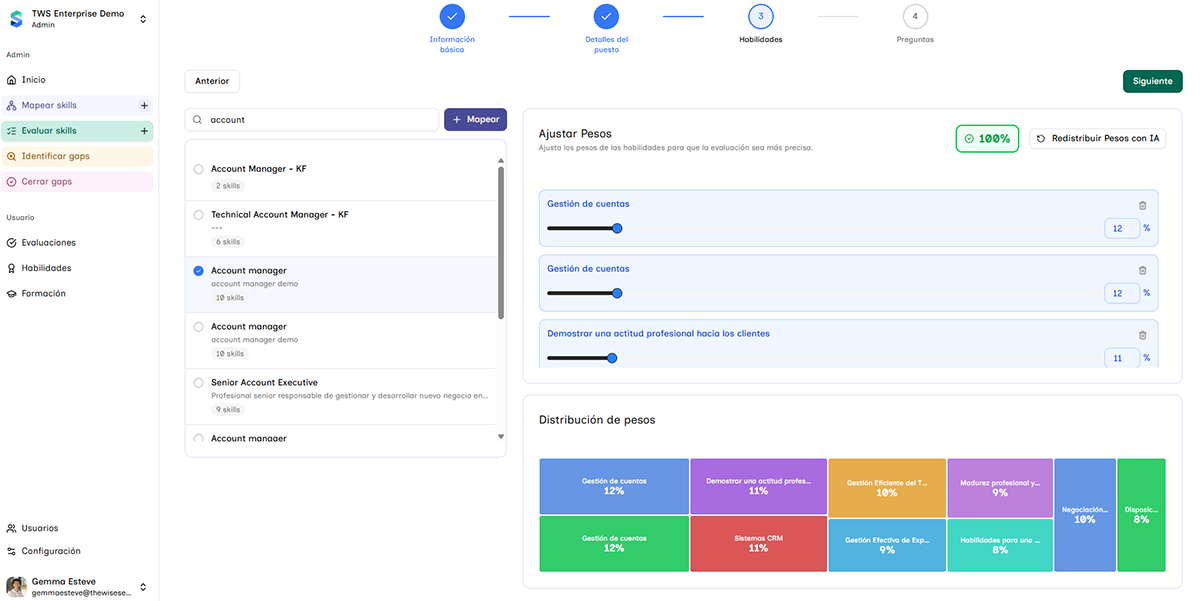Viewport: 1200px width, 601px height.
Task: Delete the skill 'Demostrar una actitud profesional' via trash icon
Action: pyautogui.click(x=1142, y=335)
